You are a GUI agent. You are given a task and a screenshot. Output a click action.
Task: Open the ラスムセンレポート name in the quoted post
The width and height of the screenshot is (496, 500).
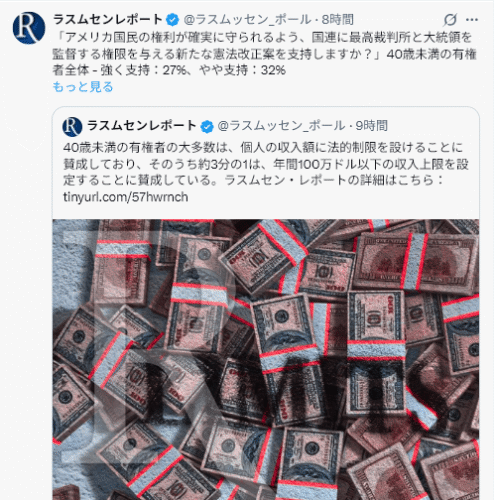coord(142,126)
